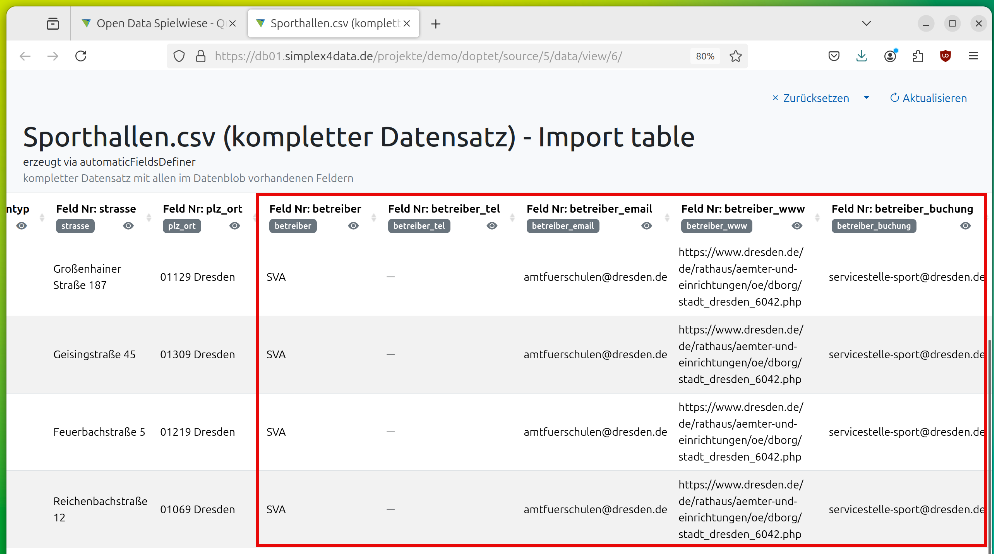
Task: Click the Zurücksetzen reset link
Action: pyautogui.click(x=810, y=98)
